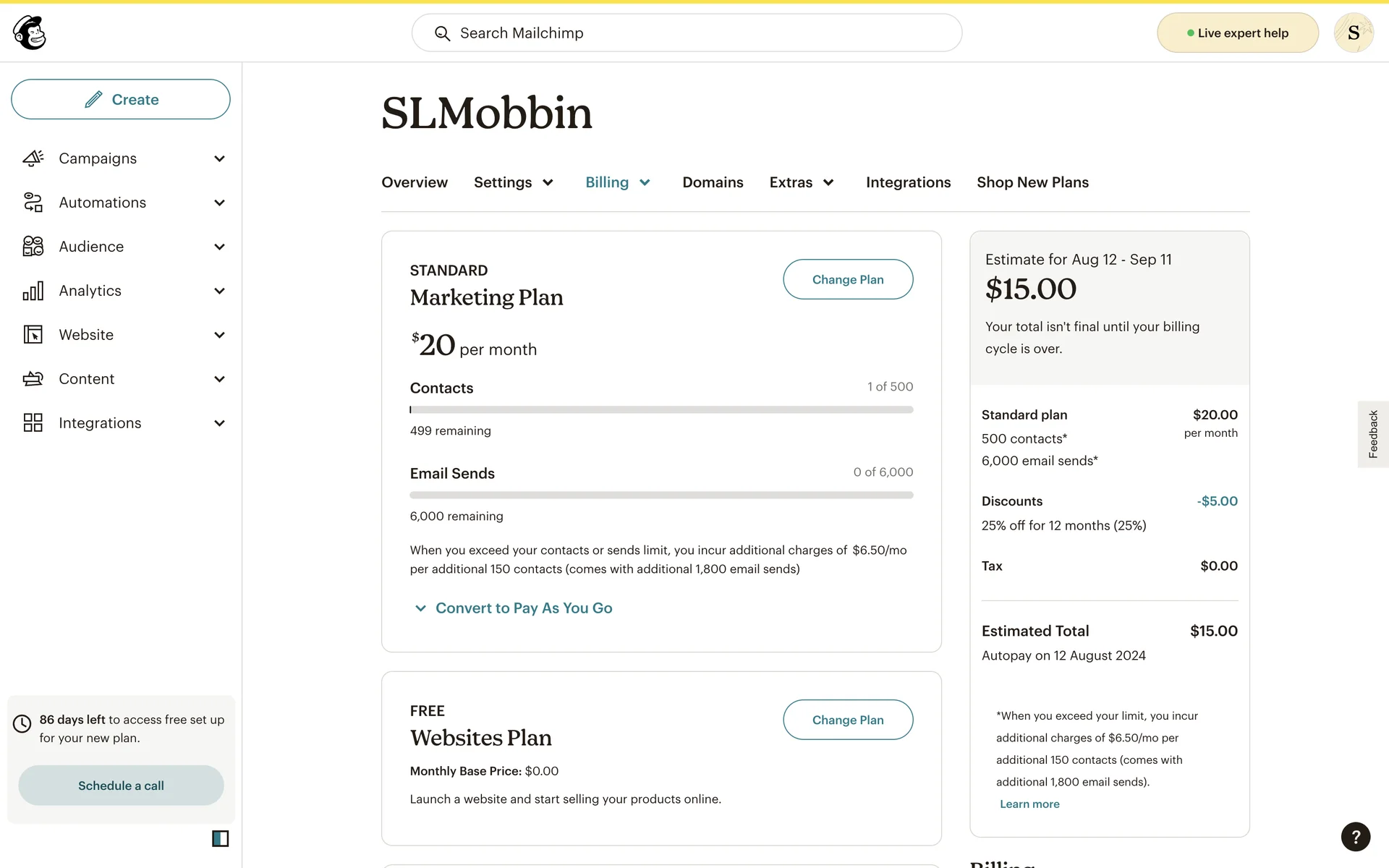Click the Audience icon in sidebar
The height and width of the screenshot is (868, 1389).
(x=33, y=247)
